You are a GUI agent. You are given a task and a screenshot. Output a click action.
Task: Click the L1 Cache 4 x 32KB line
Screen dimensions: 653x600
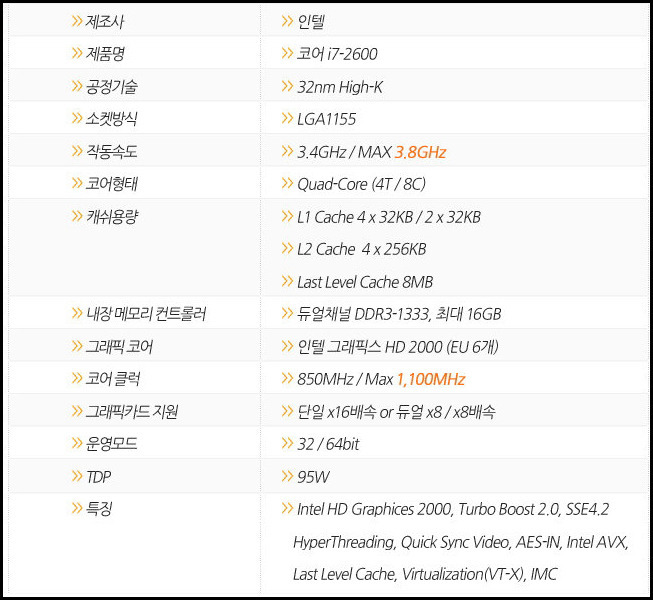389,217
